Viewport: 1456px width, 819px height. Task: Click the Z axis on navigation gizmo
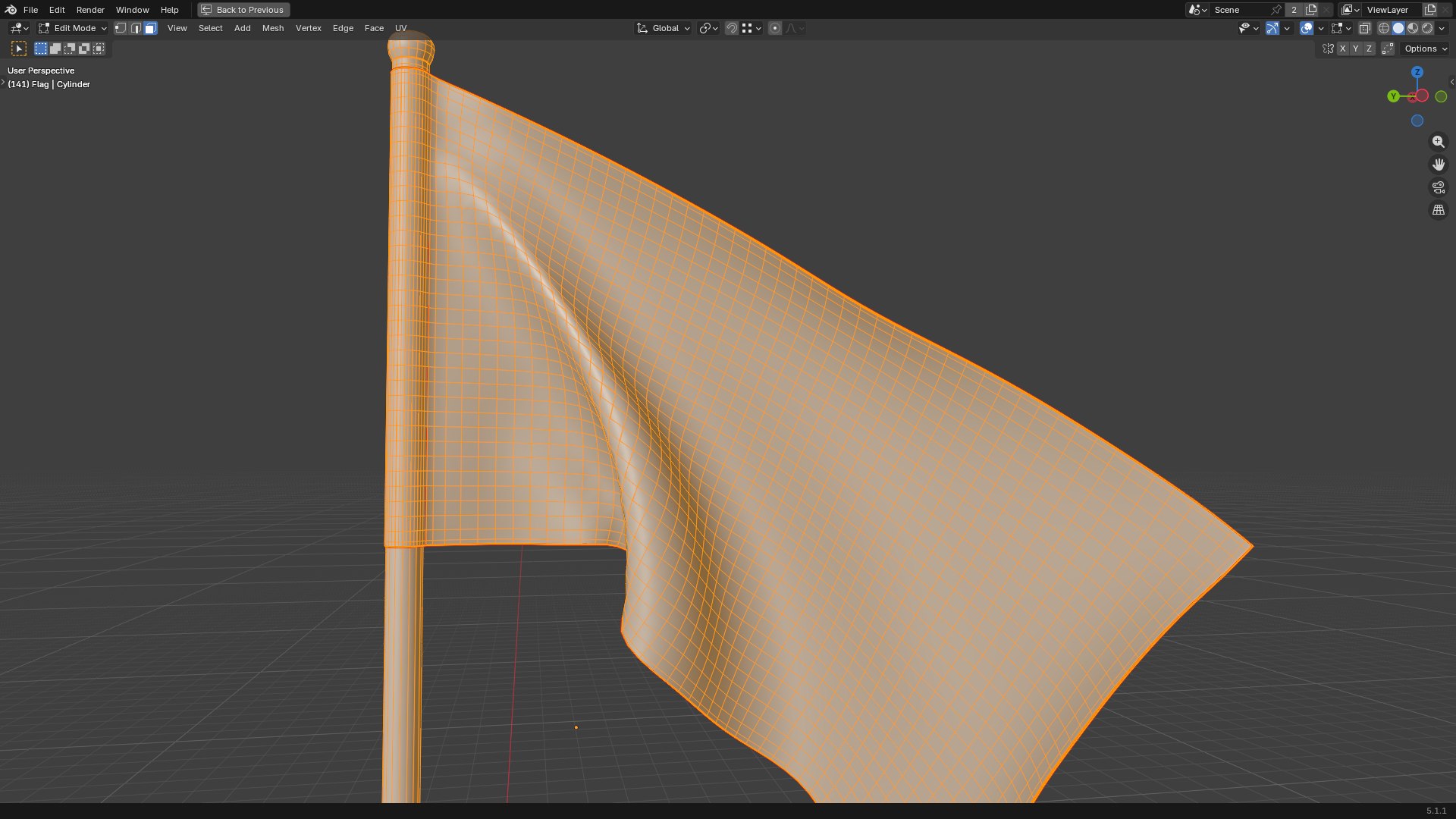[1417, 72]
